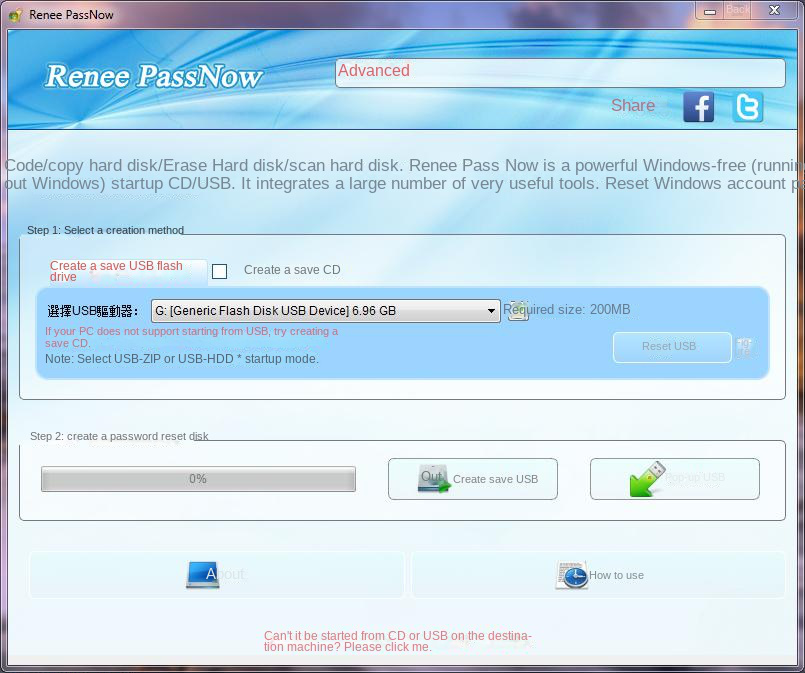The height and width of the screenshot is (673, 805).
Task: Open the Facebook share icon
Action: 698,107
